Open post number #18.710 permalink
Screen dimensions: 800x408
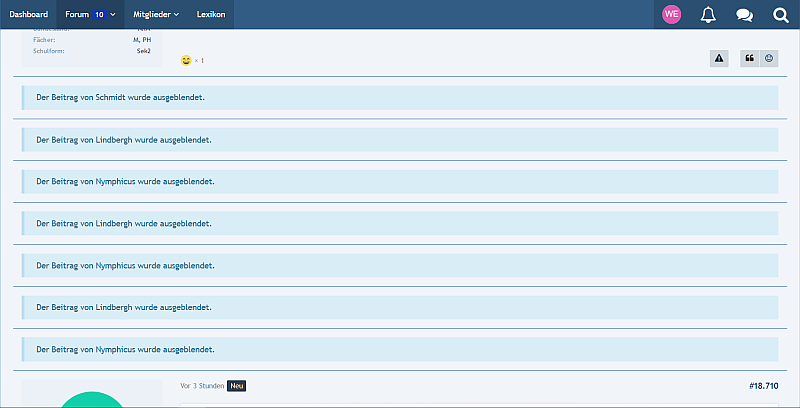tap(762, 385)
